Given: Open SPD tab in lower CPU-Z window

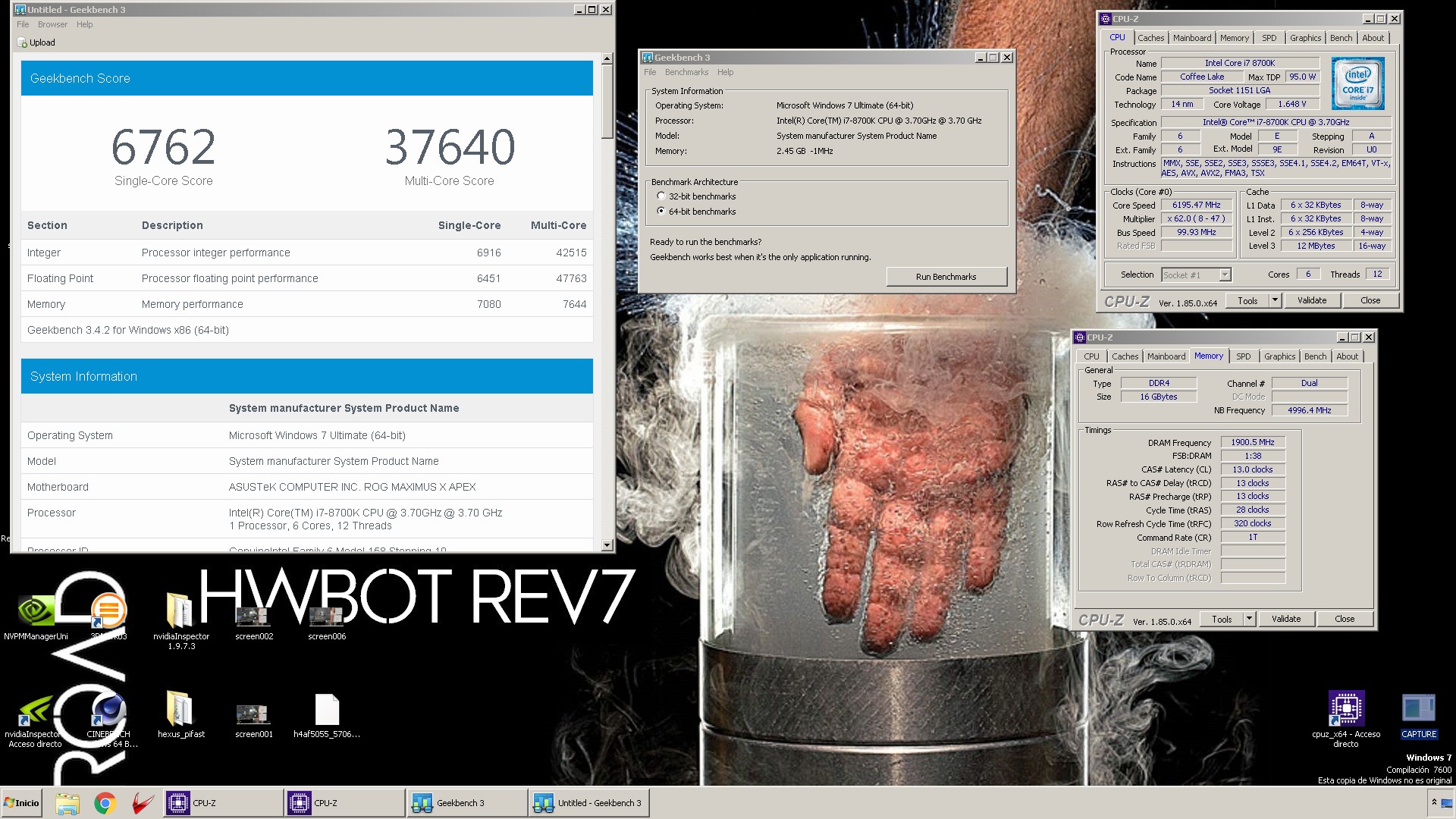Looking at the screenshot, I should (x=1243, y=356).
